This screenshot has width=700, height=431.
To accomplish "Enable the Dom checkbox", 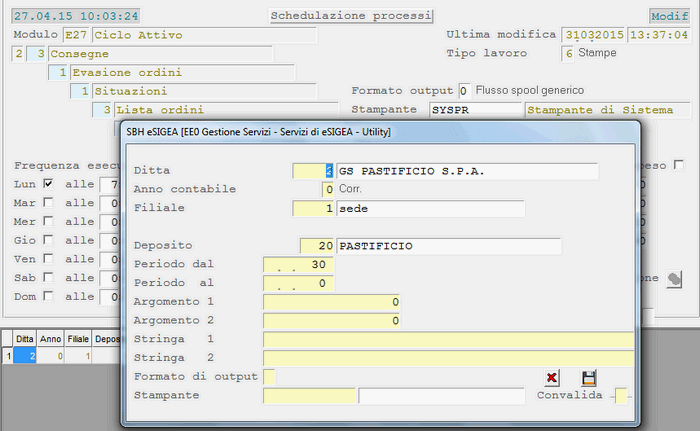I will point(48,296).
